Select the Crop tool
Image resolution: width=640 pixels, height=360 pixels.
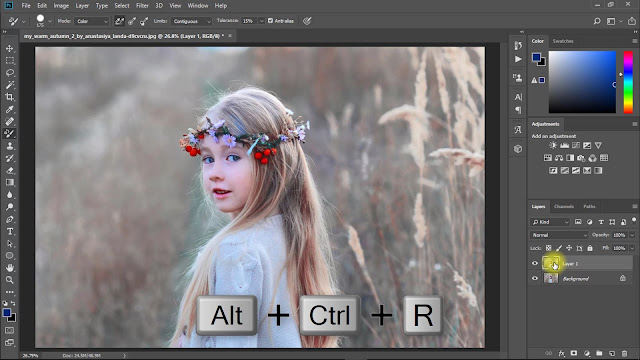[x=9, y=97]
